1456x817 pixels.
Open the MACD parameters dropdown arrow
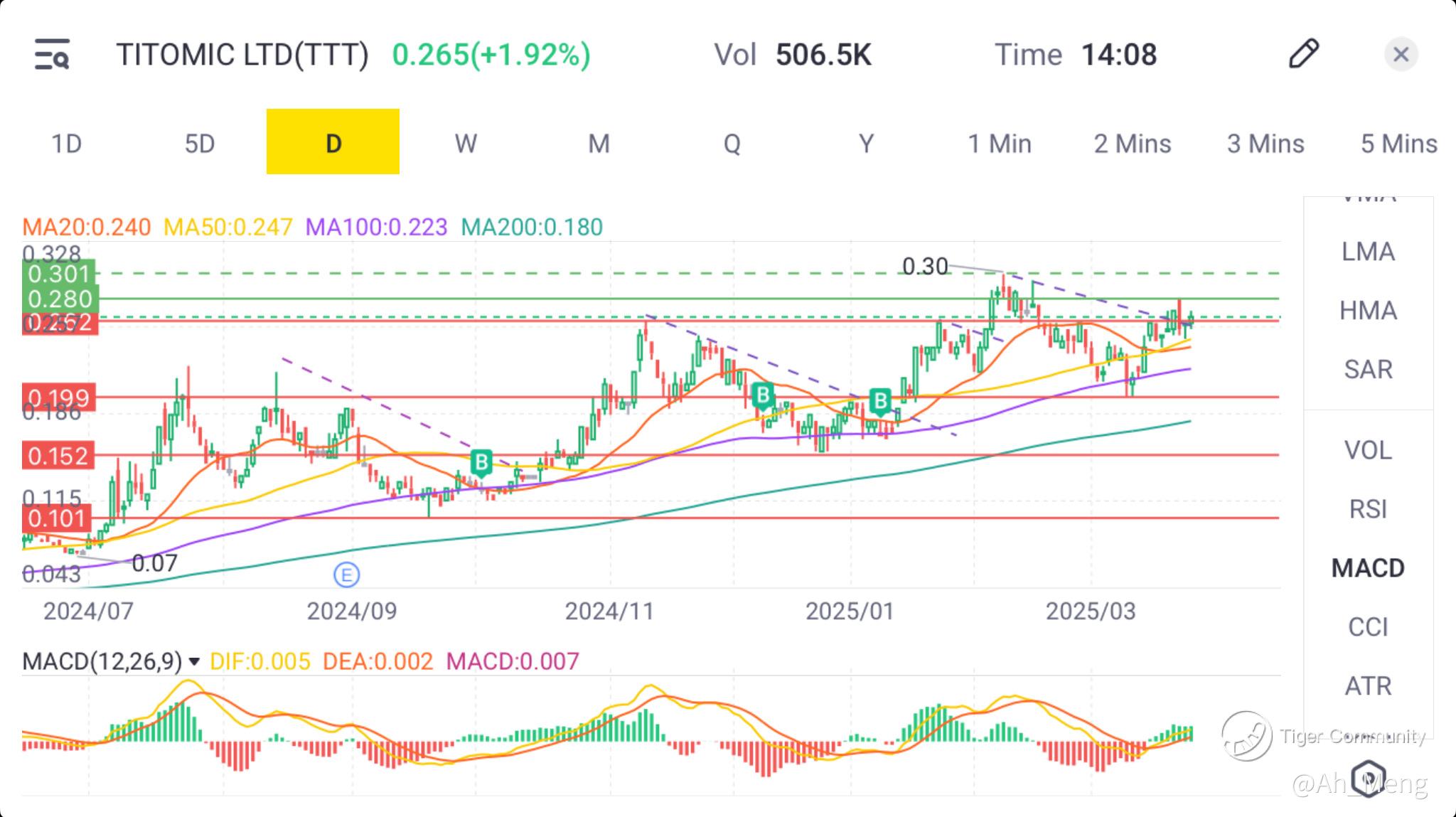point(193,662)
